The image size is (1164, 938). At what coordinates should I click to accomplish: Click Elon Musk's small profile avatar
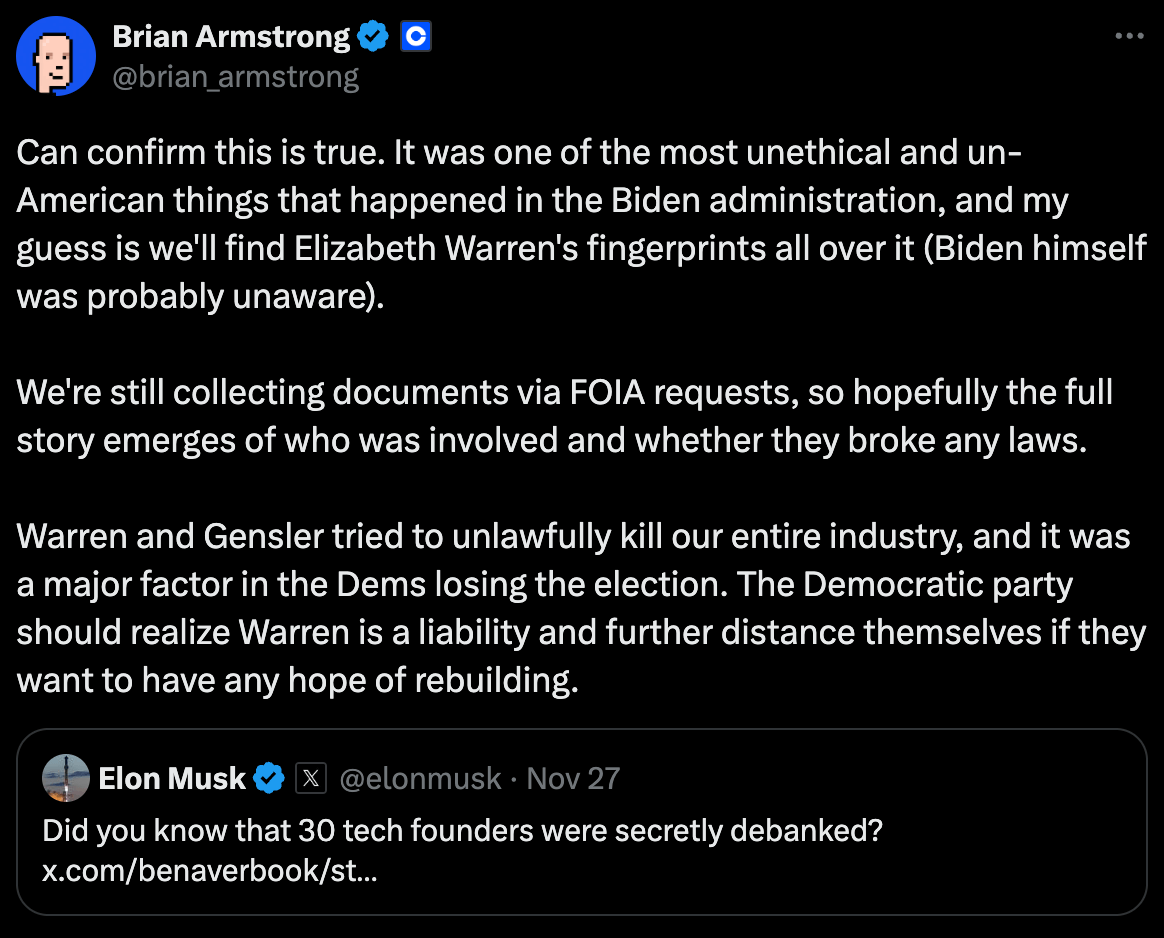tap(66, 778)
